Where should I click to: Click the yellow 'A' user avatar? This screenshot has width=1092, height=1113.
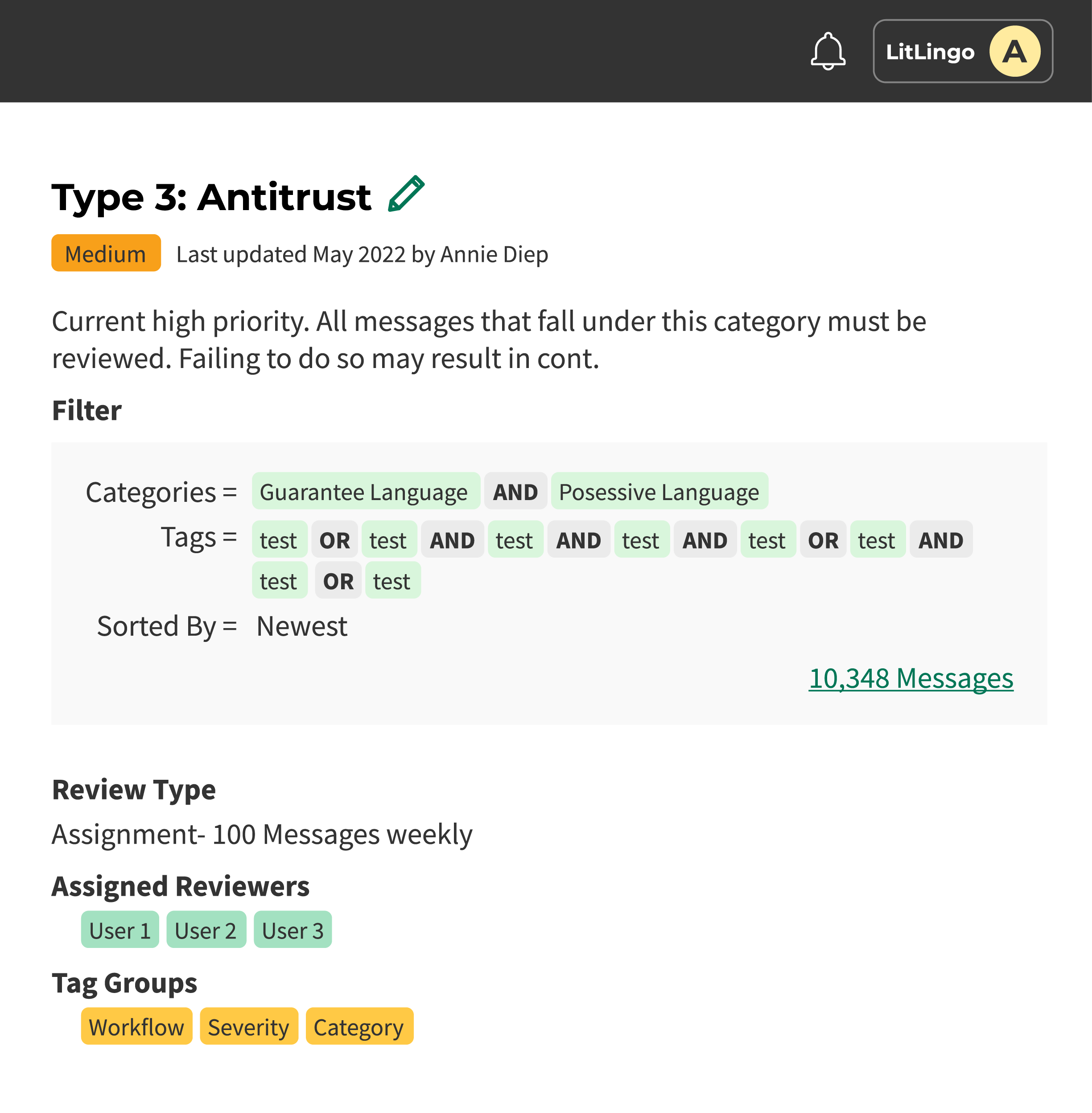(x=1014, y=52)
